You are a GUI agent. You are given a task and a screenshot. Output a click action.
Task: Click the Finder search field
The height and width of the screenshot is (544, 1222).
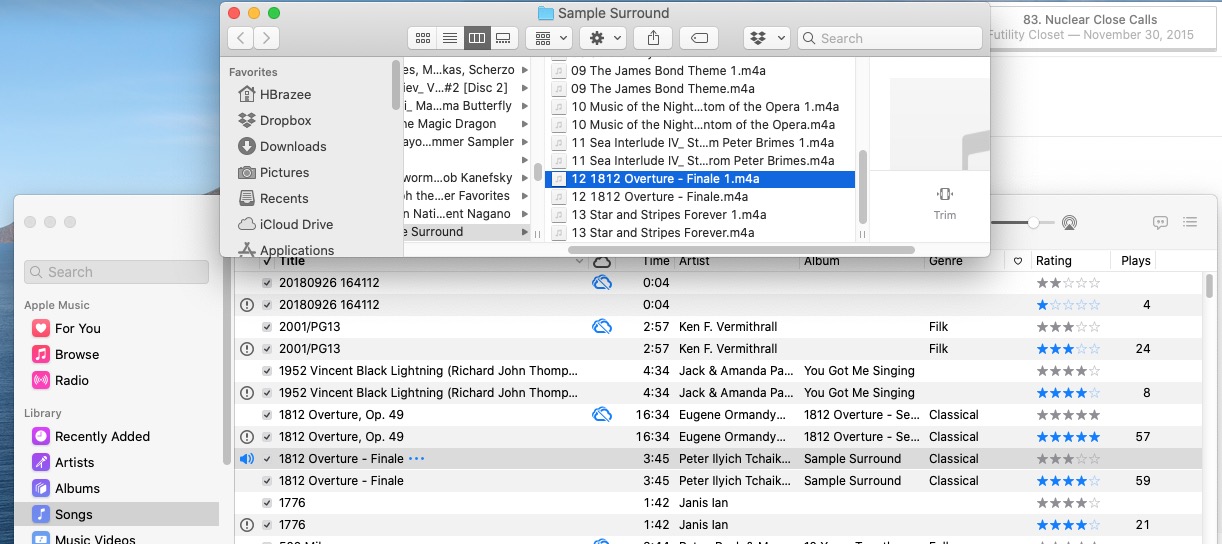point(890,38)
